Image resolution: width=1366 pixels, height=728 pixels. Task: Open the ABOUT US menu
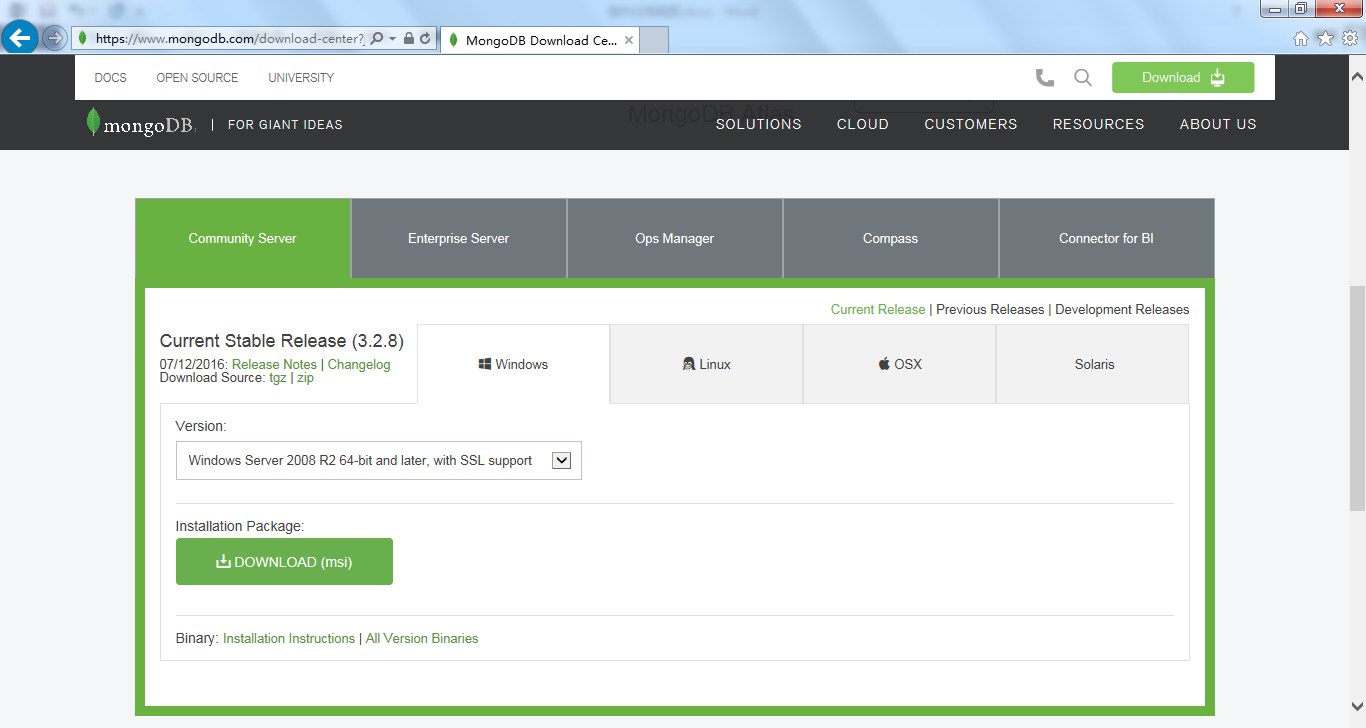tap(1218, 124)
